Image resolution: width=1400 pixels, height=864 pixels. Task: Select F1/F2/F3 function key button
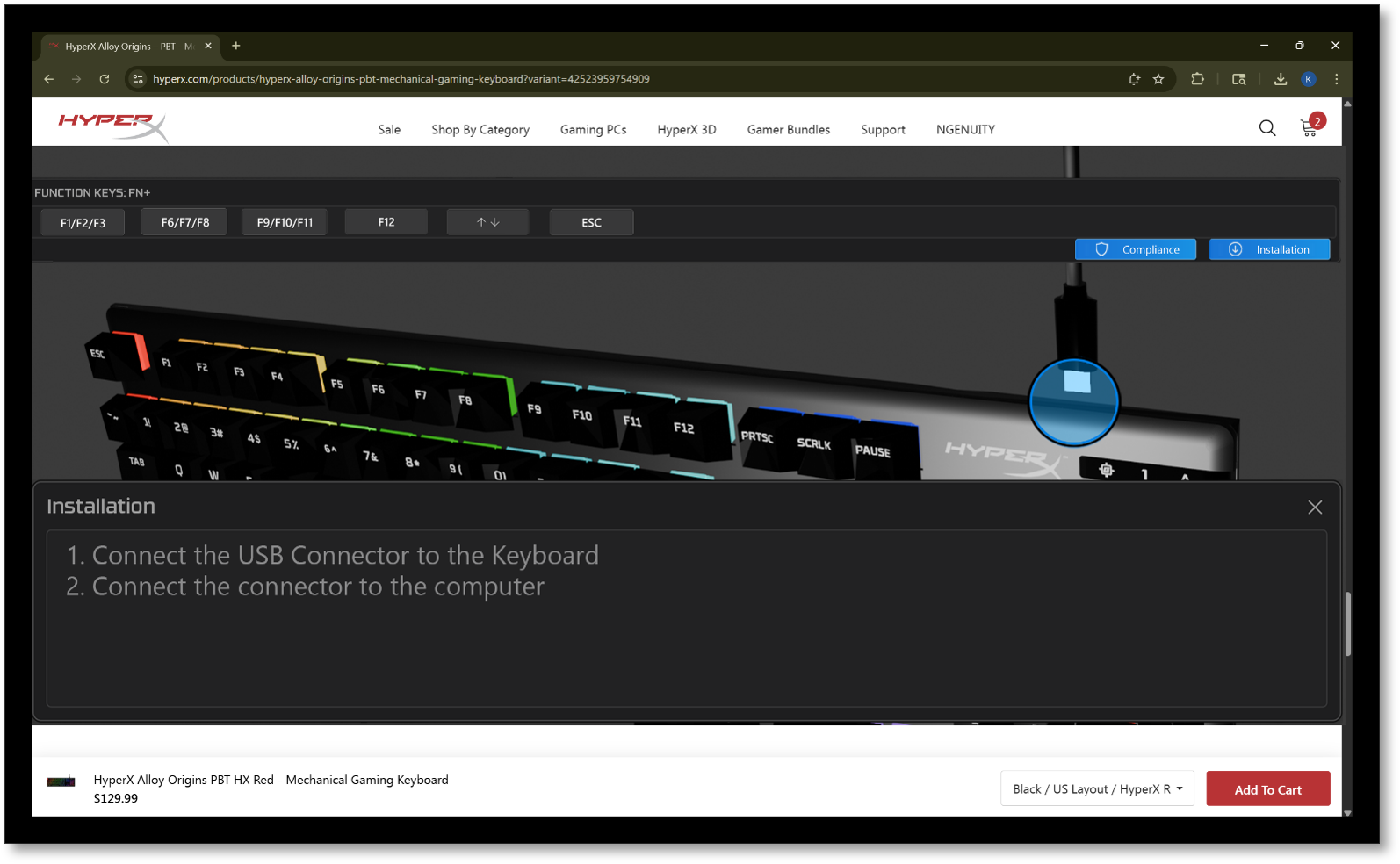(x=83, y=223)
